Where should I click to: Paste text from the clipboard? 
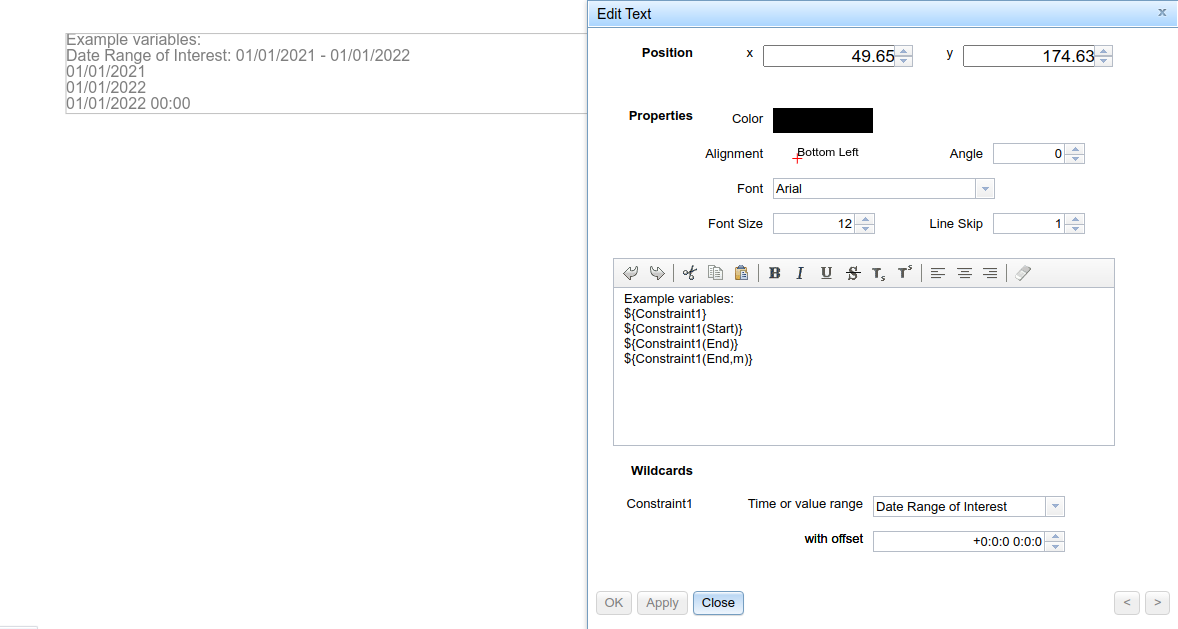pos(741,272)
